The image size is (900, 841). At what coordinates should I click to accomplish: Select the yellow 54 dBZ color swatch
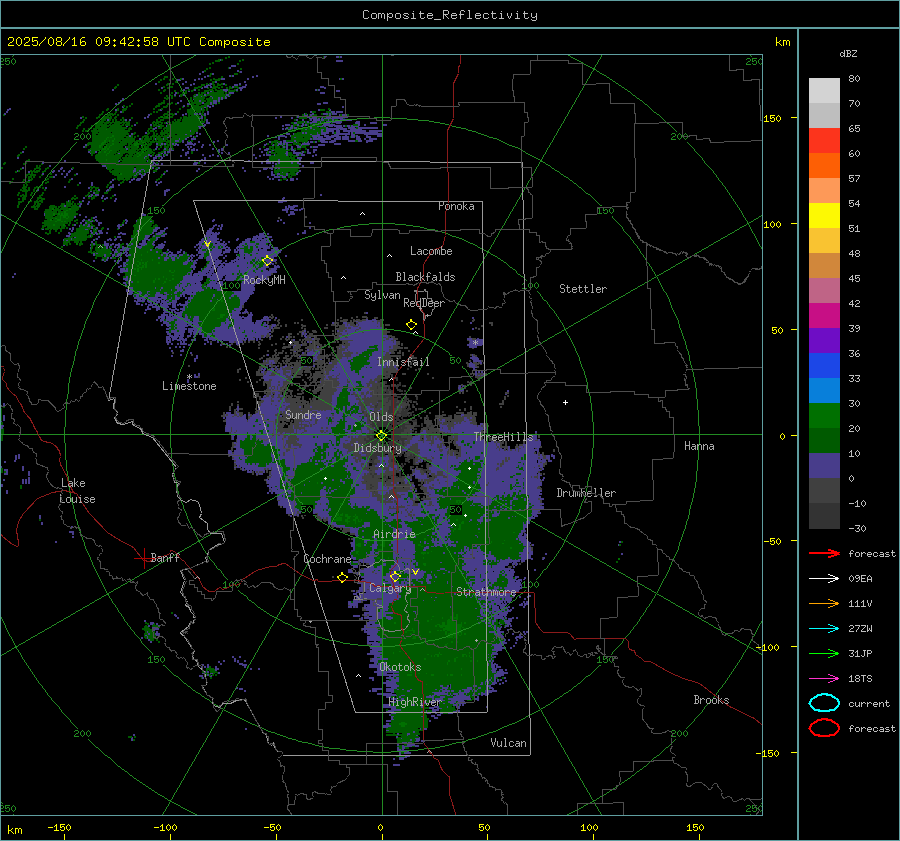click(824, 215)
